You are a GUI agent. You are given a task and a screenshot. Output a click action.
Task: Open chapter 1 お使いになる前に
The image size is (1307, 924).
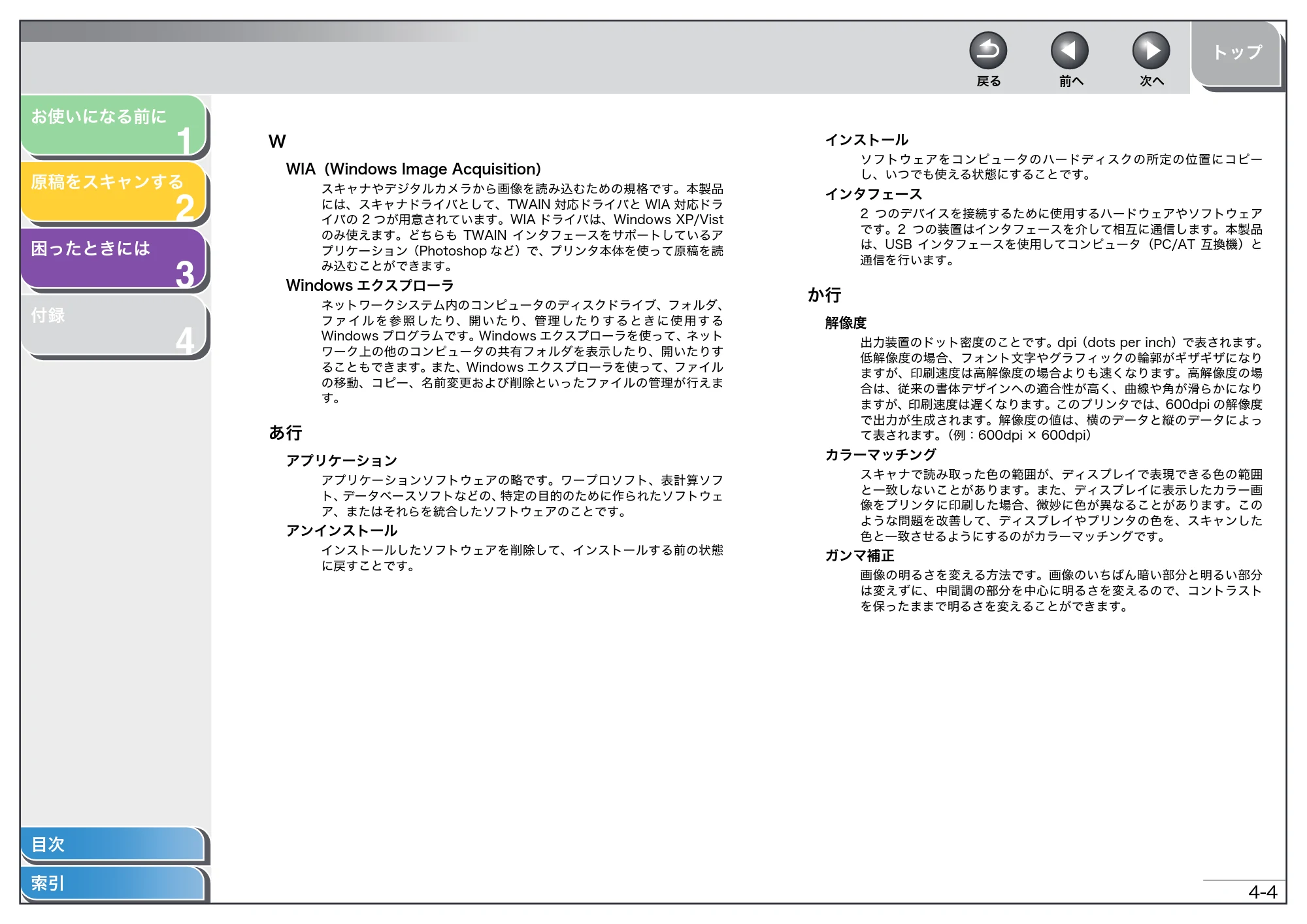pyautogui.click(x=114, y=125)
